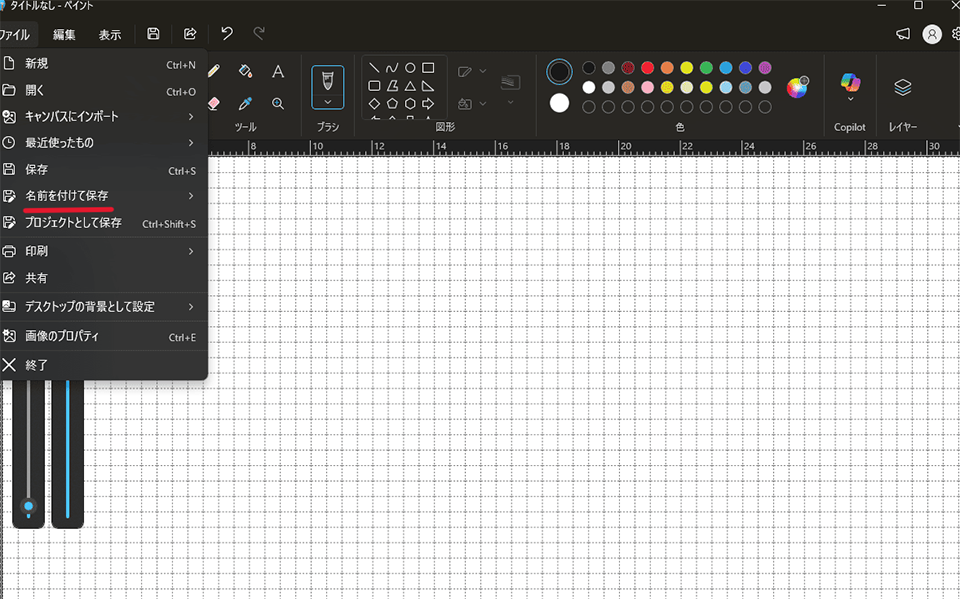Click the account profile avatar

coord(932,34)
